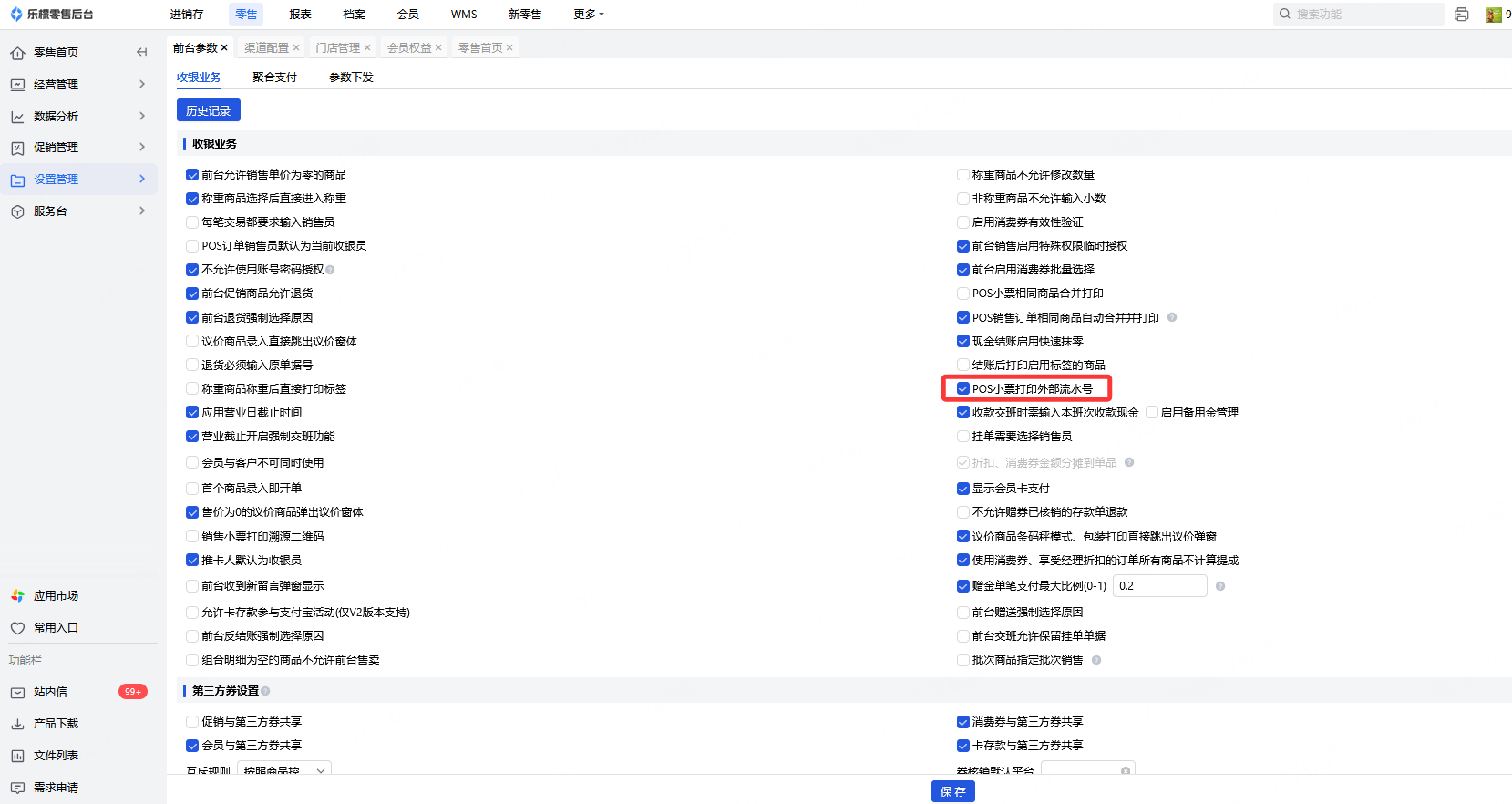This screenshot has width=1512, height=804.
Task: Open the 进销存 top menu
Action: (x=187, y=15)
